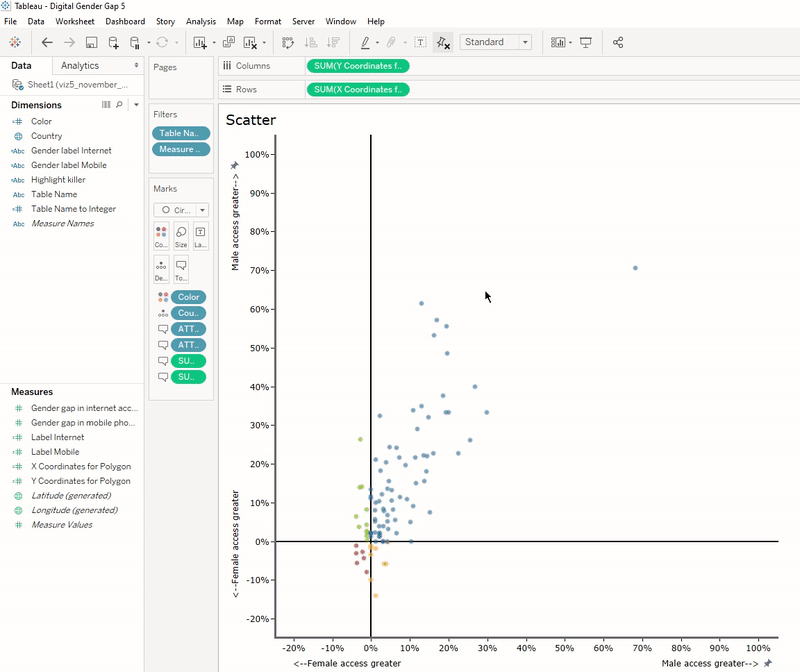This screenshot has height=672, width=800.
Task: Click the Undo back arrow in toolbar
Action: click(x=47, y=42)
